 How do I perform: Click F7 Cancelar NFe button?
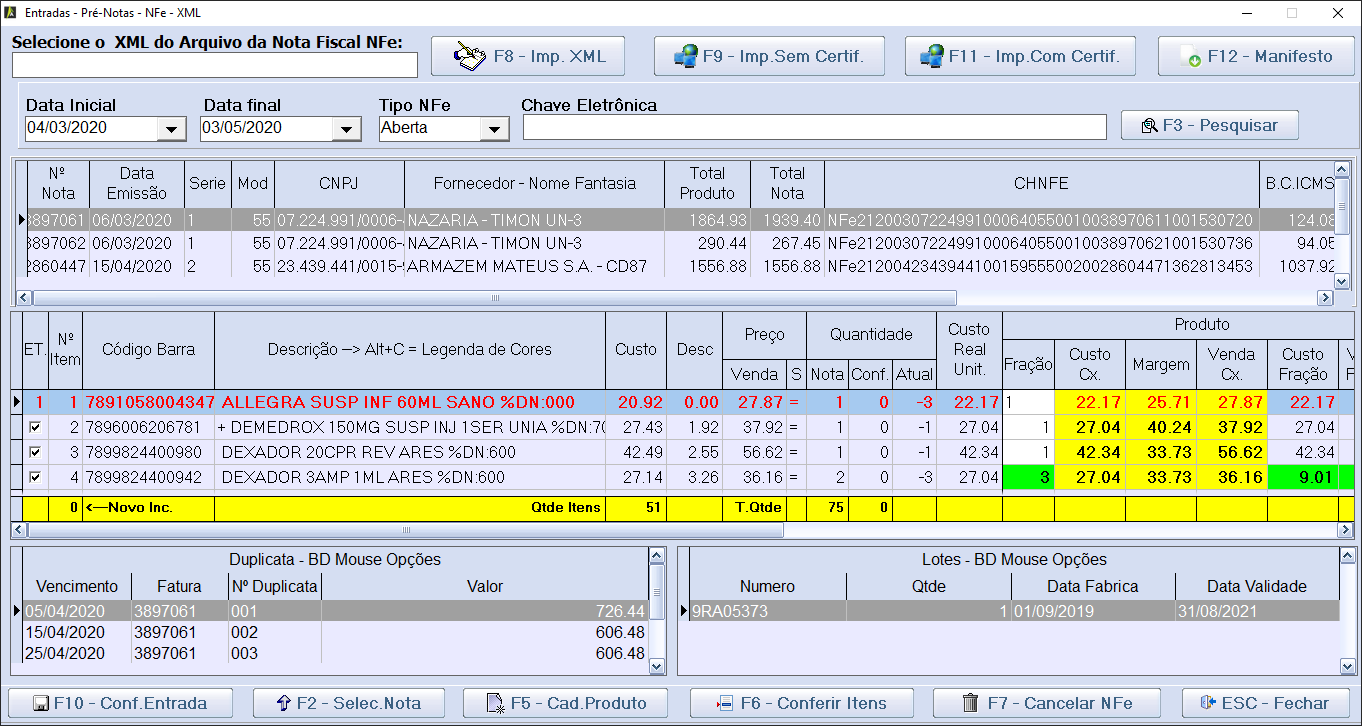pos(1047,703)
